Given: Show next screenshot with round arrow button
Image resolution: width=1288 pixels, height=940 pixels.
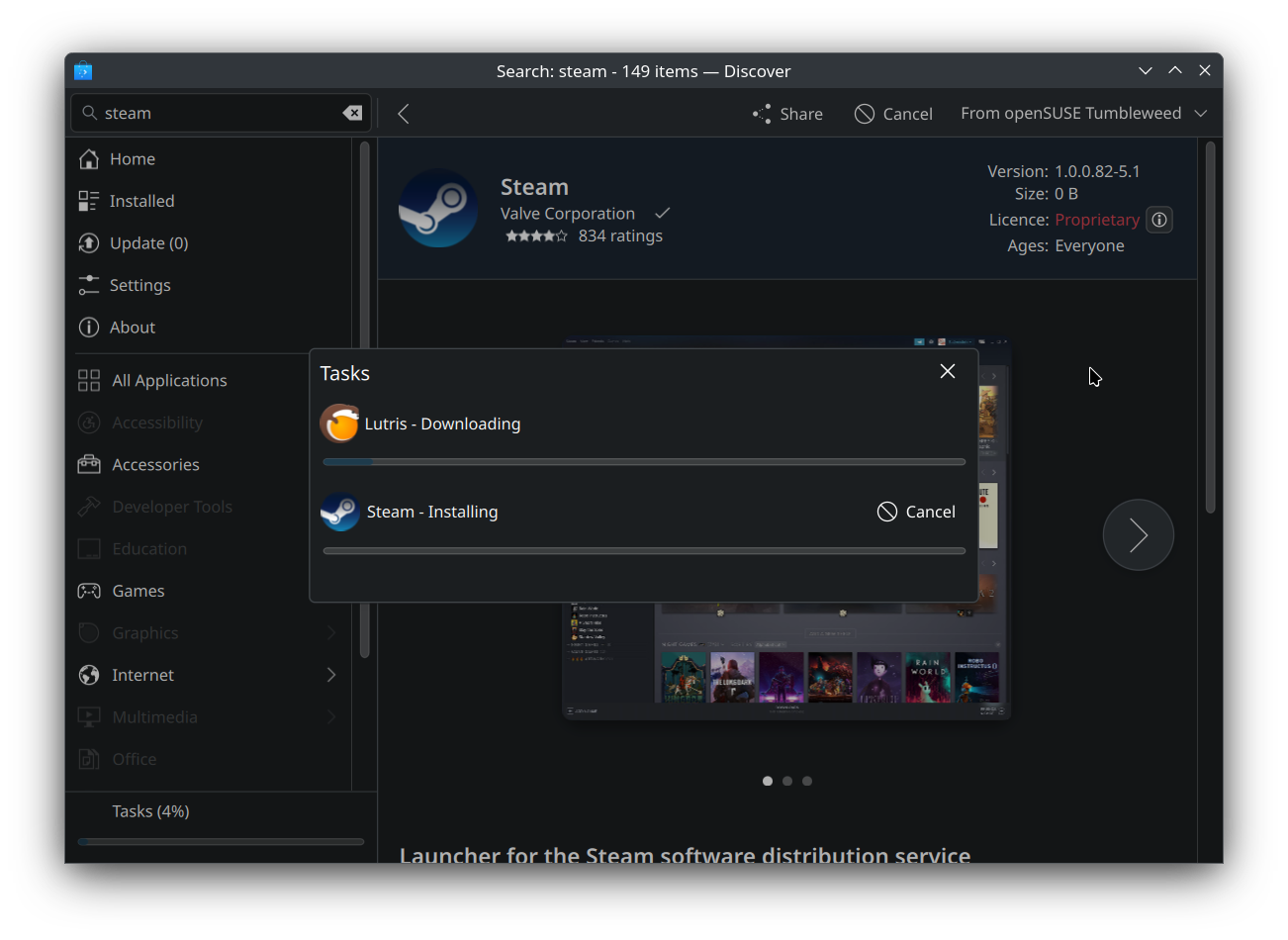Looking at the screenshot, I should [1139, 535].
